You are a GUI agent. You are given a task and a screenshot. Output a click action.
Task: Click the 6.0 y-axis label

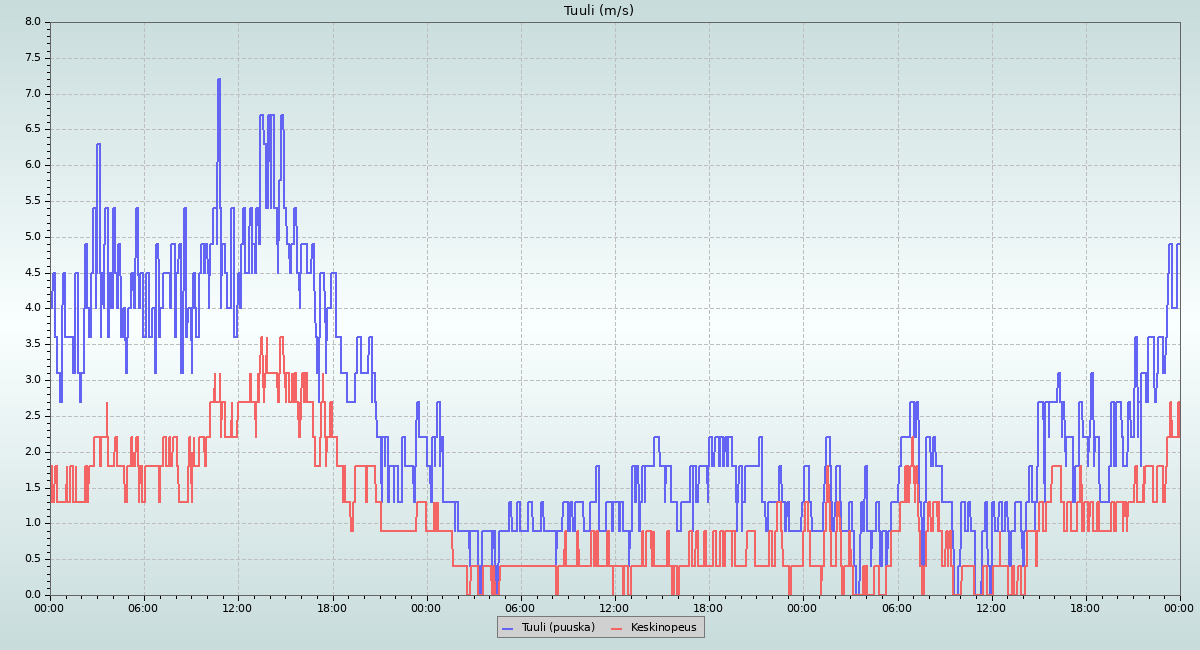tap(32, 165)
